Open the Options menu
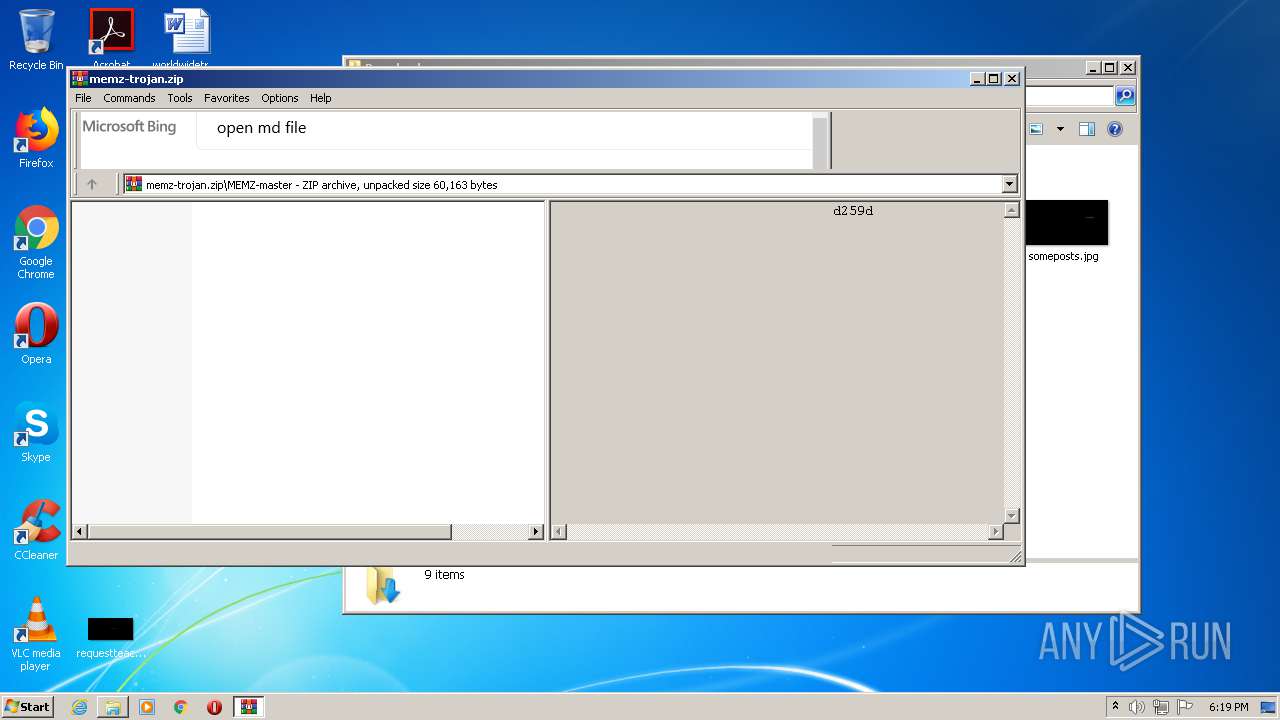The image size is (1280, 720). (x=280, y=98)
